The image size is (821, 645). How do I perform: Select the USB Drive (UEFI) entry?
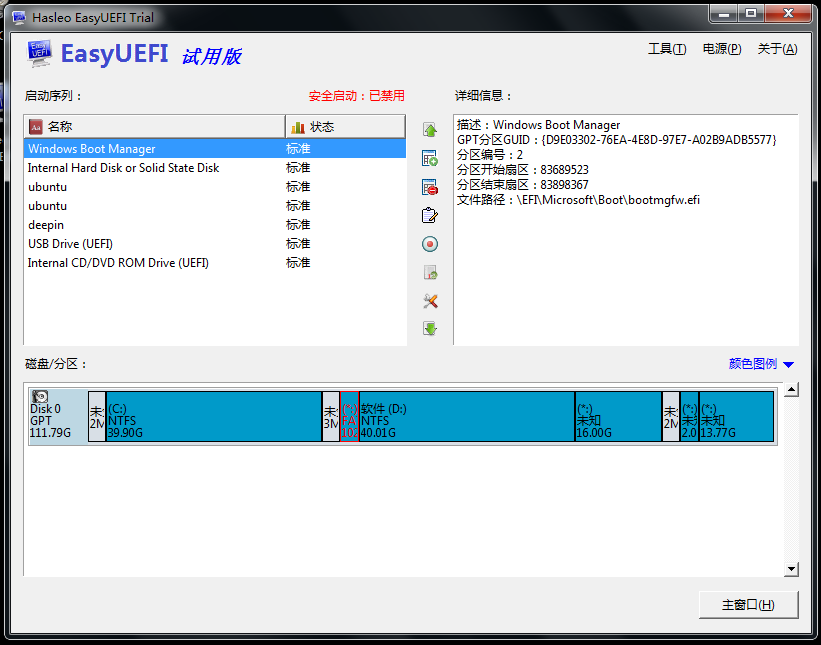[x=215, y=244]
